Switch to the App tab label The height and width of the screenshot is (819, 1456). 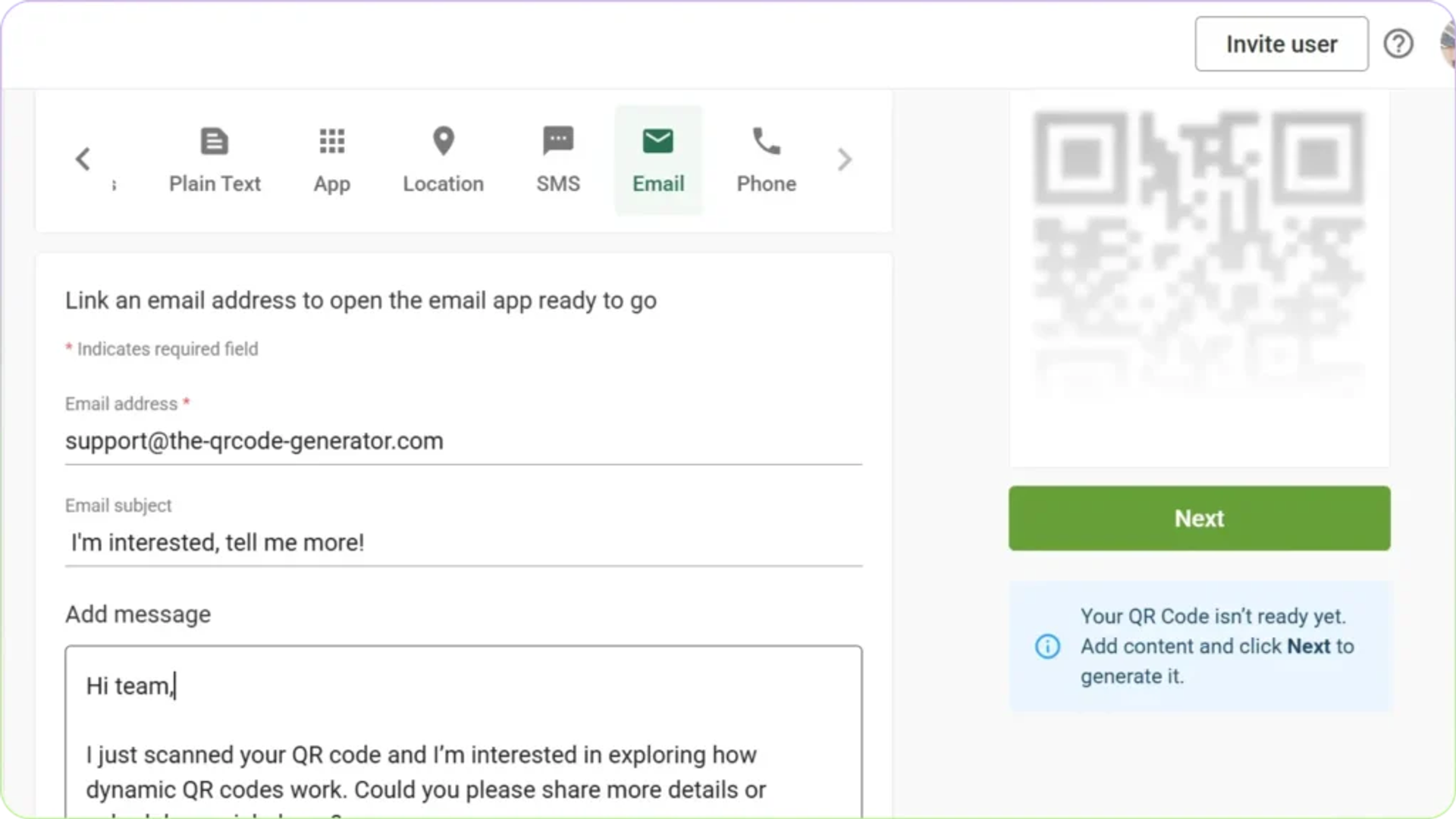click(x=332, y=184)
